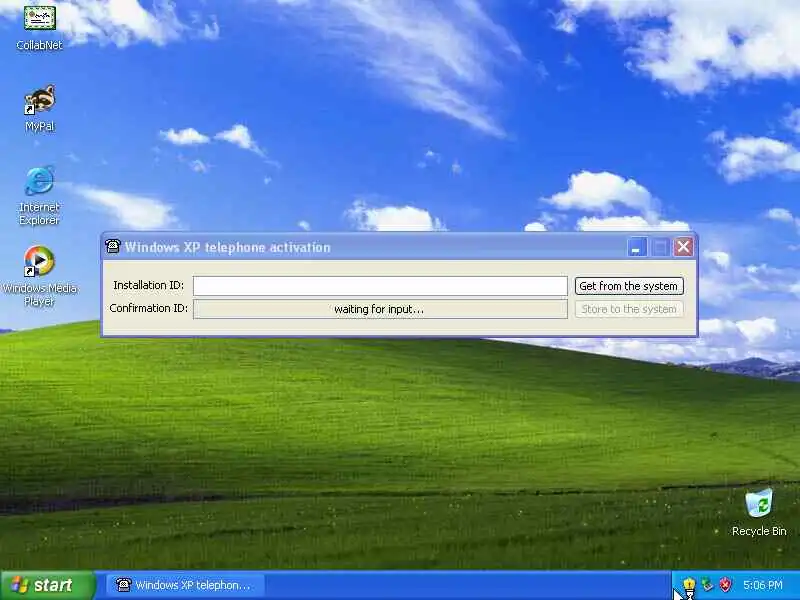Open the Start menu
800x600 pixels.
(47, 585)
